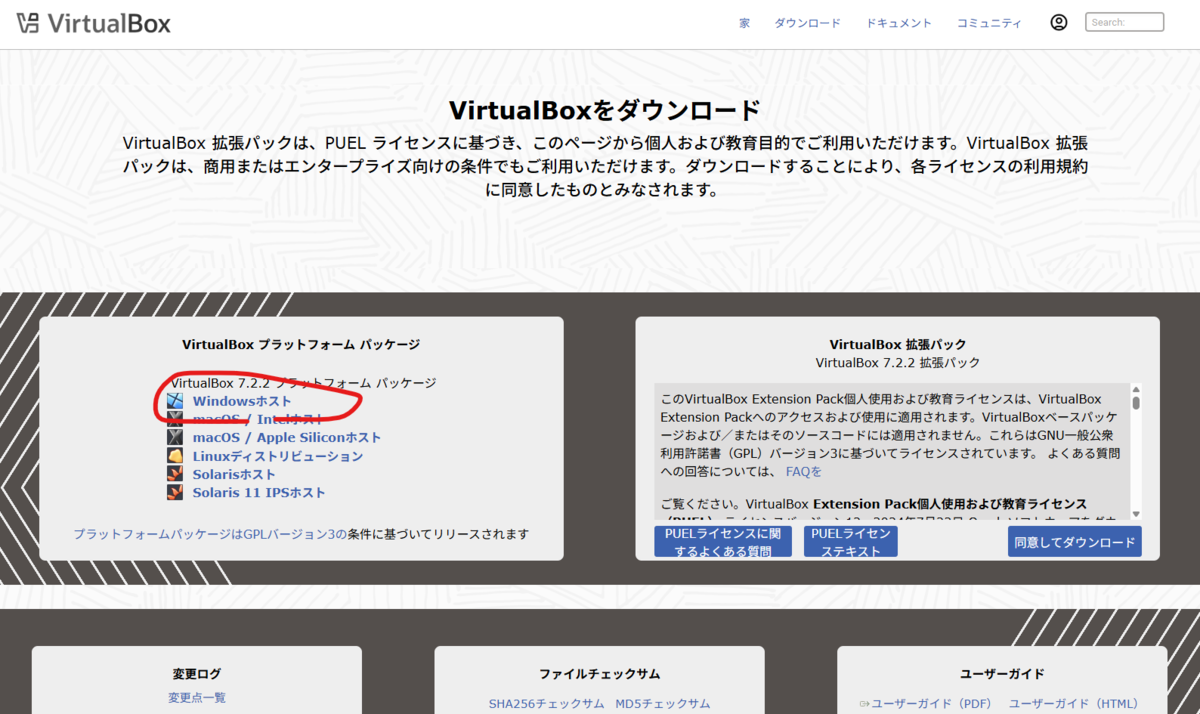Open the コミュニティ navigation item

coord(989,23)
